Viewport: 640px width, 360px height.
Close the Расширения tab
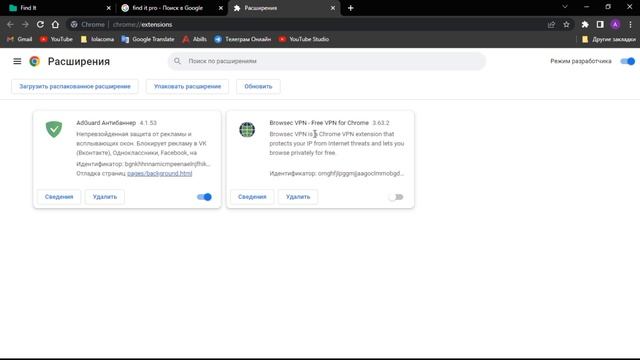pyautogui.click(x=333, y=8)
